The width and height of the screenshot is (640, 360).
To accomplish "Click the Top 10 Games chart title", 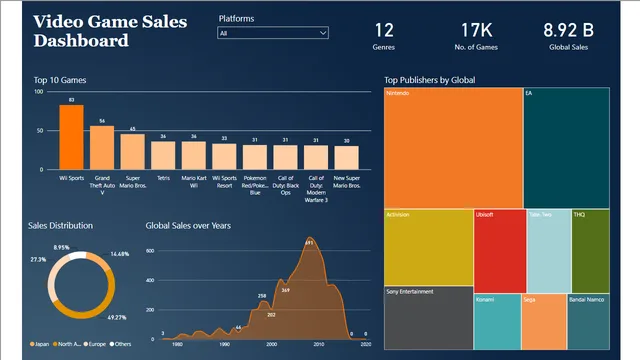I will (60, 80).
